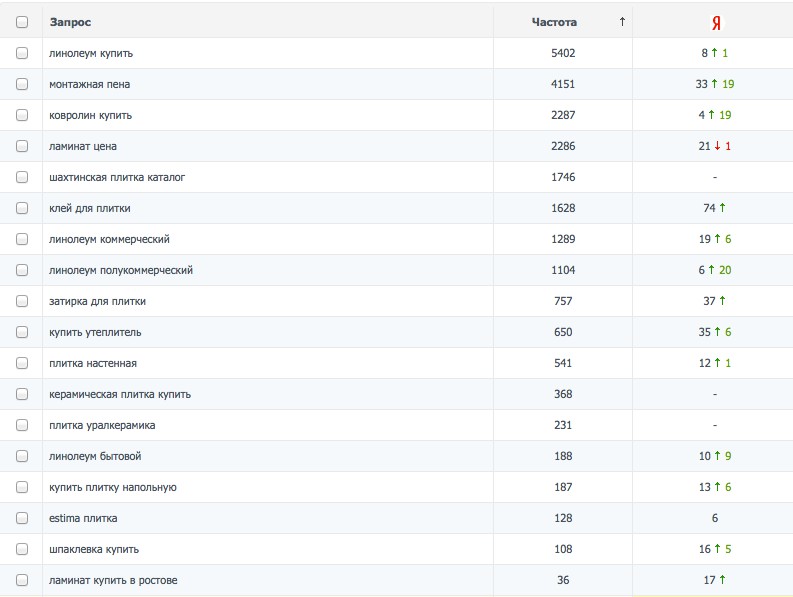Click the query линолеум полукоммерческий
This screenshot has width=793, height=597.
(121, 270)
